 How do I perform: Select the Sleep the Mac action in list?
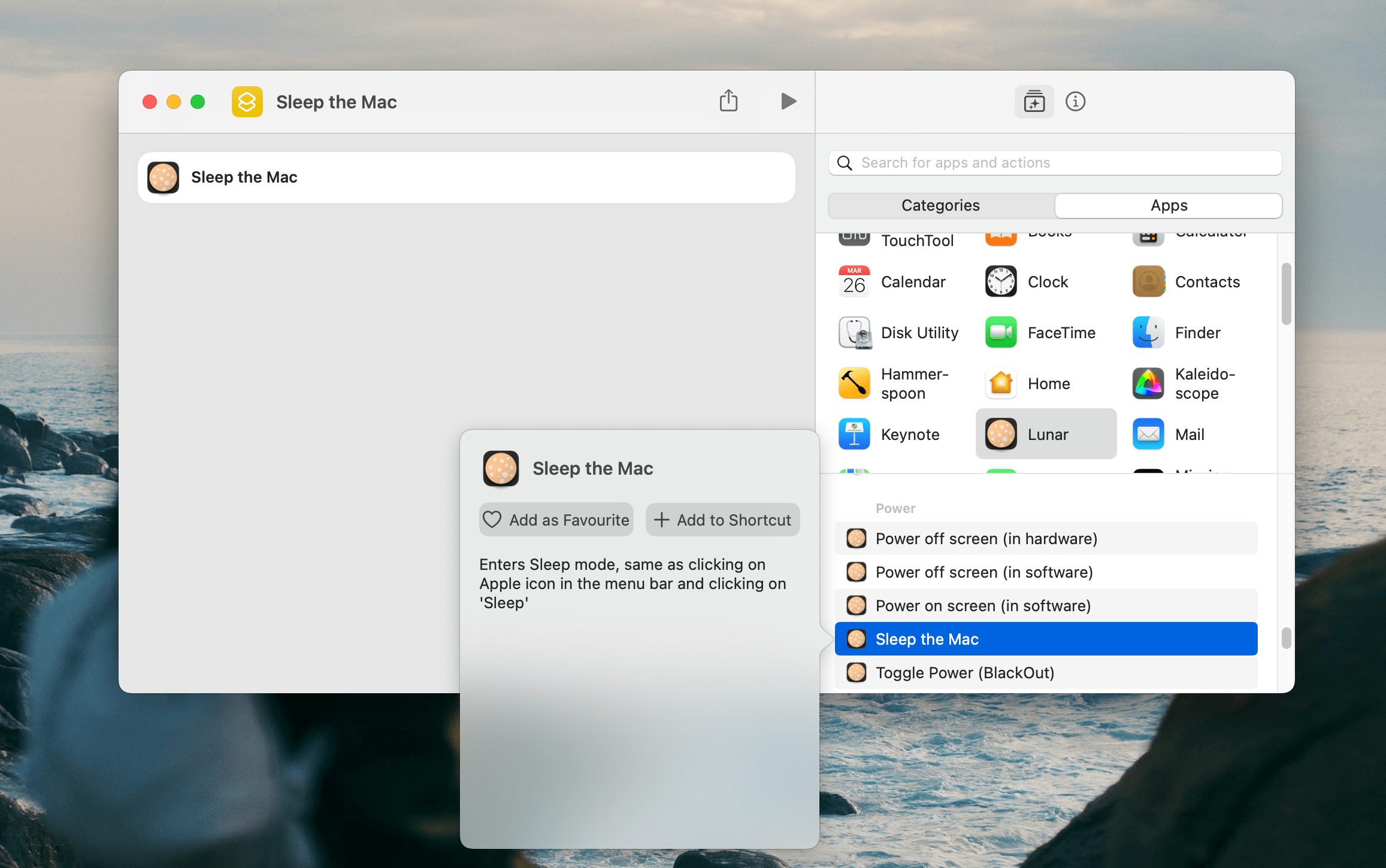[x=1046, y=639]
